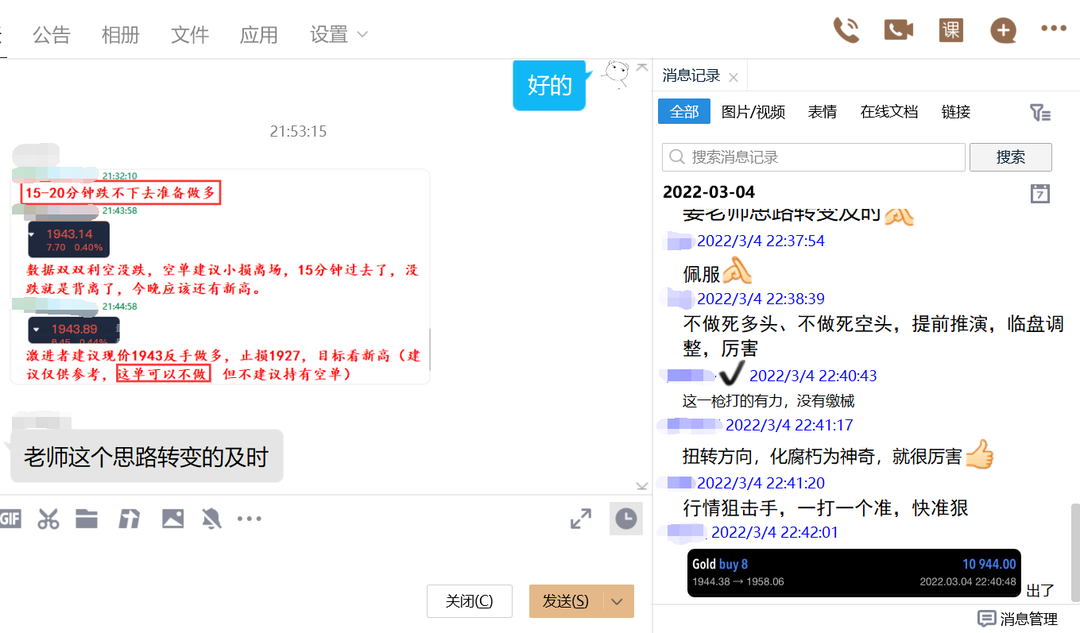
Task: Click the 搜索消息记录 search field
Action: tap(813, 157)
